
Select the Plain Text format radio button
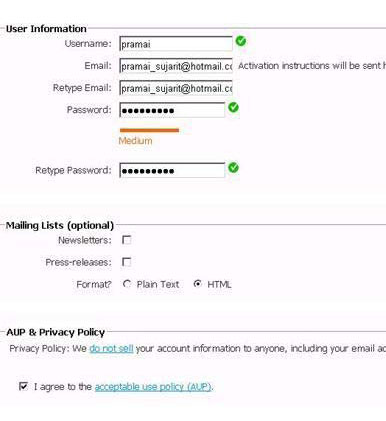point(127,284)
